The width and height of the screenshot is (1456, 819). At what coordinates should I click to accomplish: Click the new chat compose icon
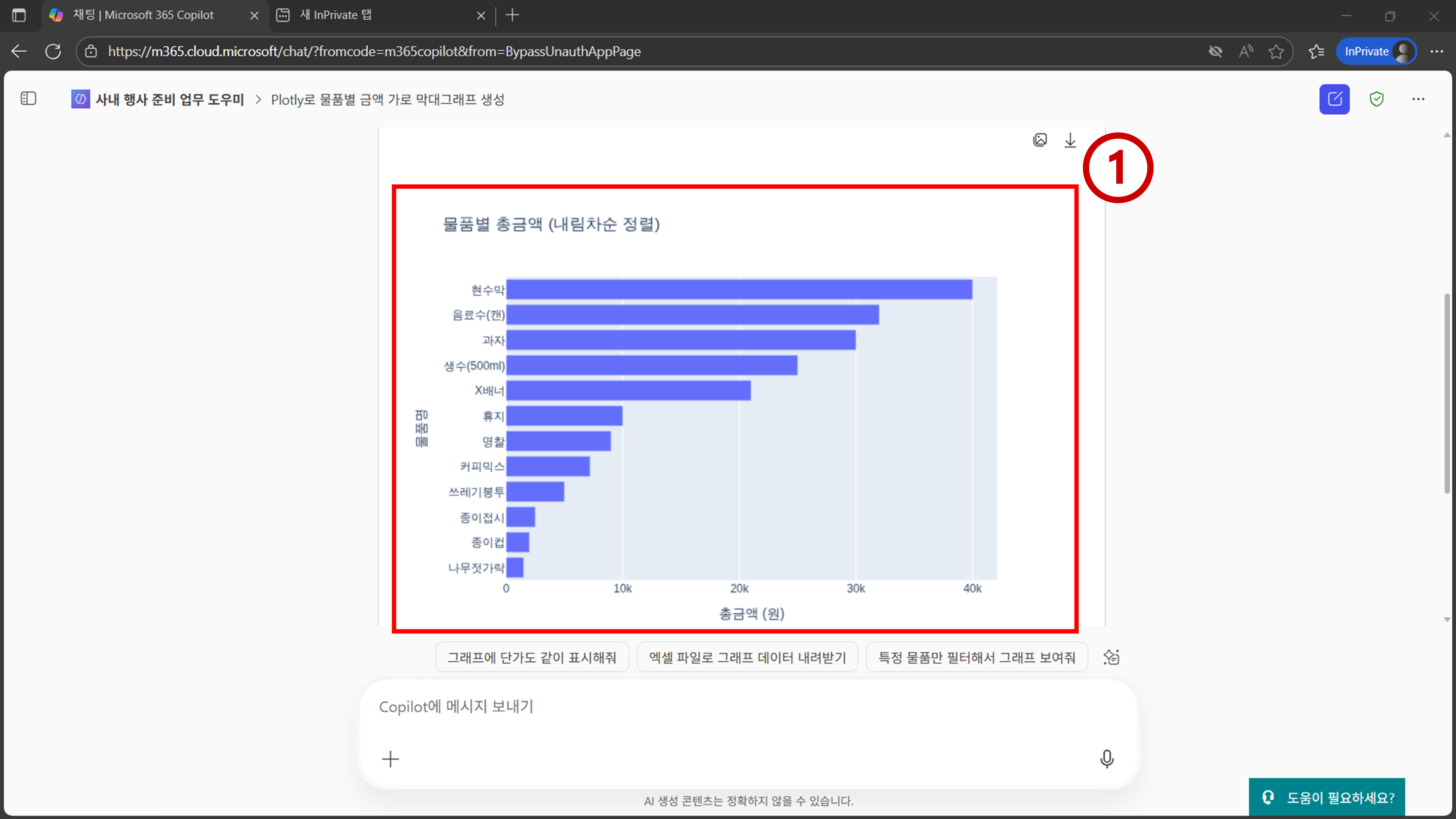(1334, 99)
